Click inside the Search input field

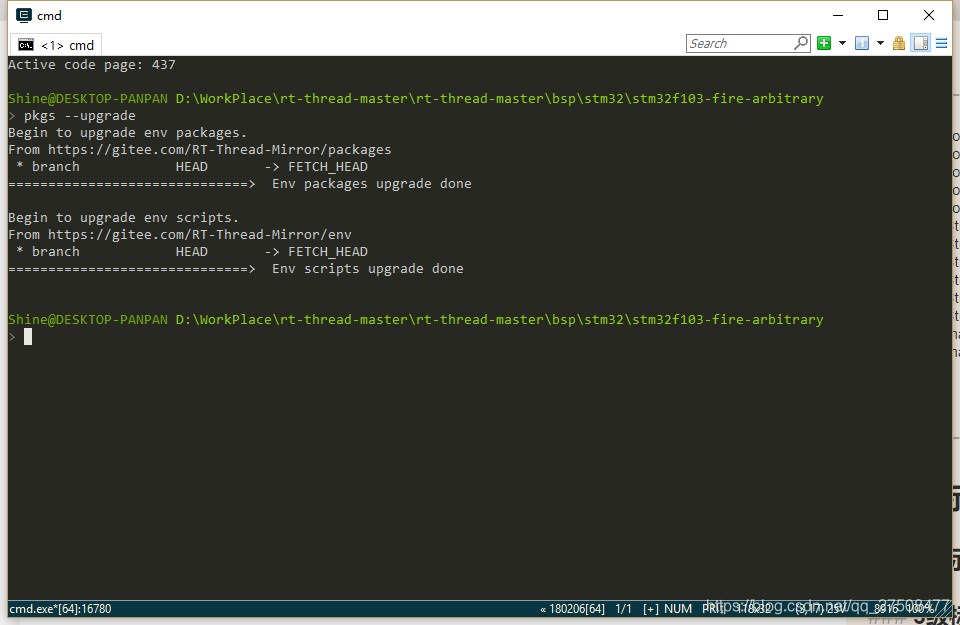coord(740,43)
